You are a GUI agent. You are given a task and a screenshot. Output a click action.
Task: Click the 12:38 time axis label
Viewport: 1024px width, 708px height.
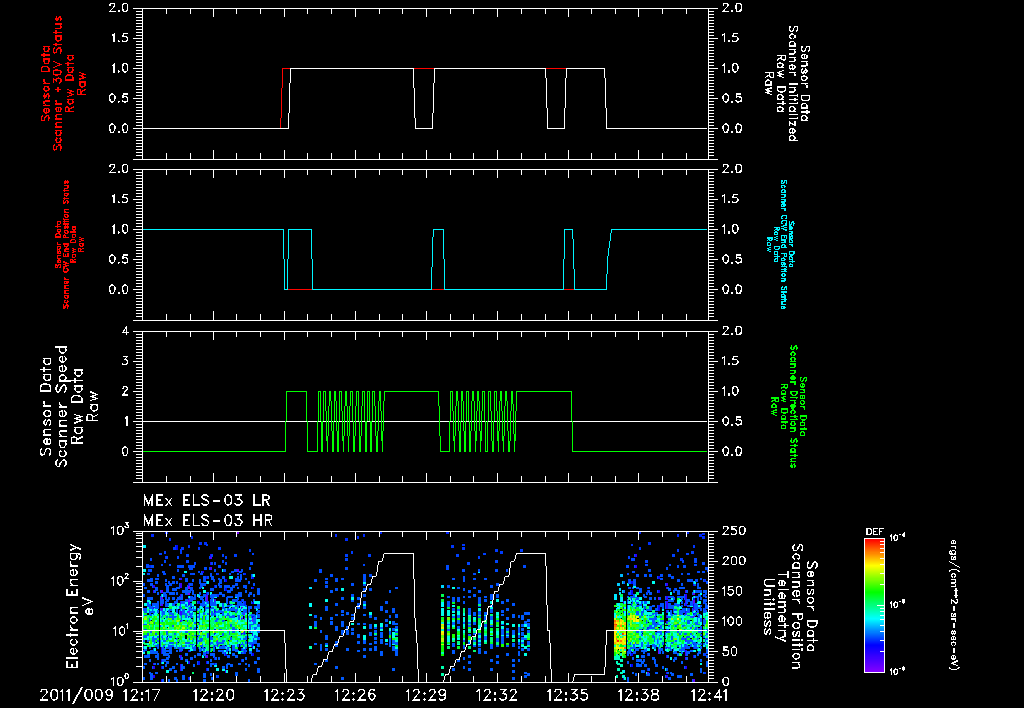(639, 695)
